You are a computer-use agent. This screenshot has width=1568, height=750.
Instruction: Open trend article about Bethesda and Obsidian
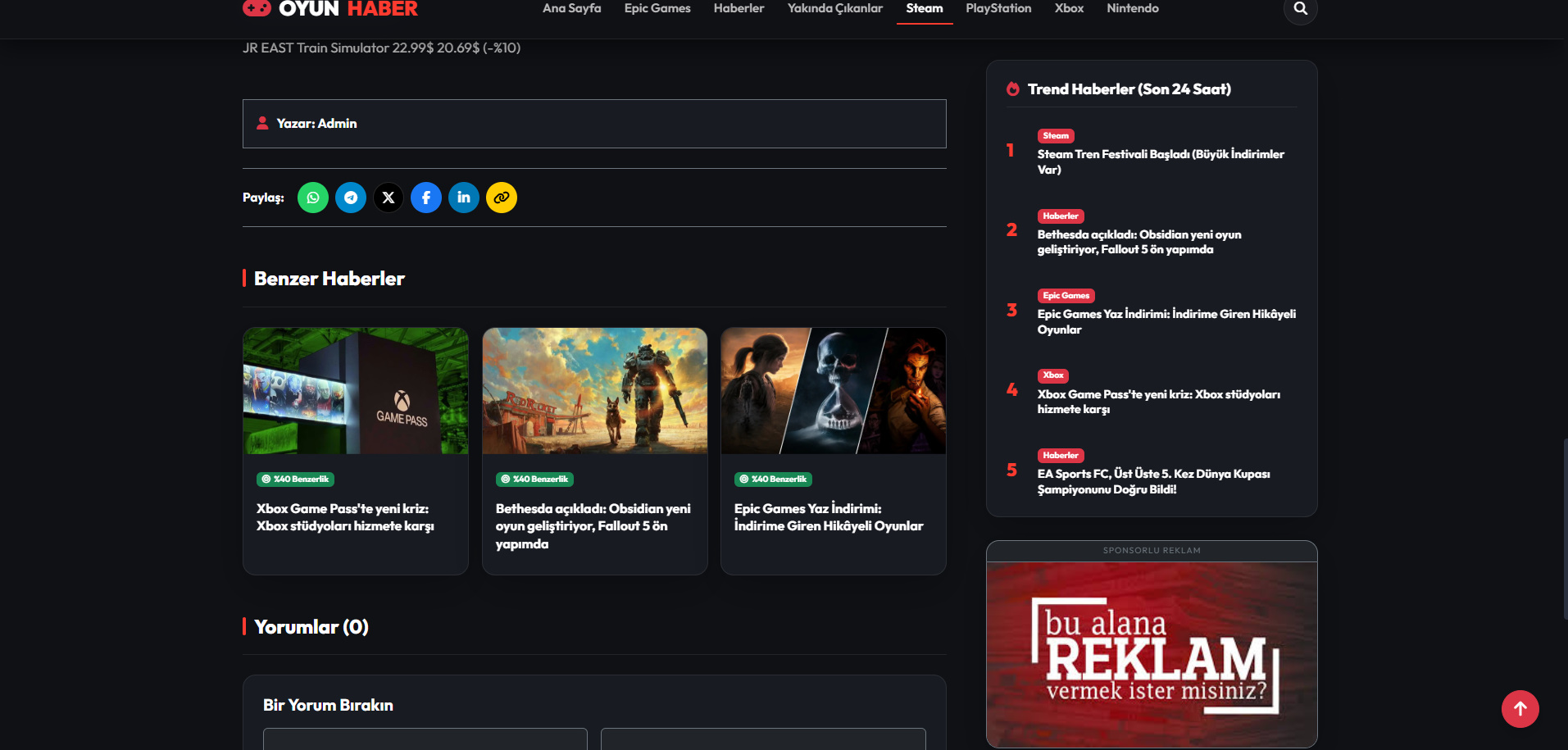pos(1139,242)
